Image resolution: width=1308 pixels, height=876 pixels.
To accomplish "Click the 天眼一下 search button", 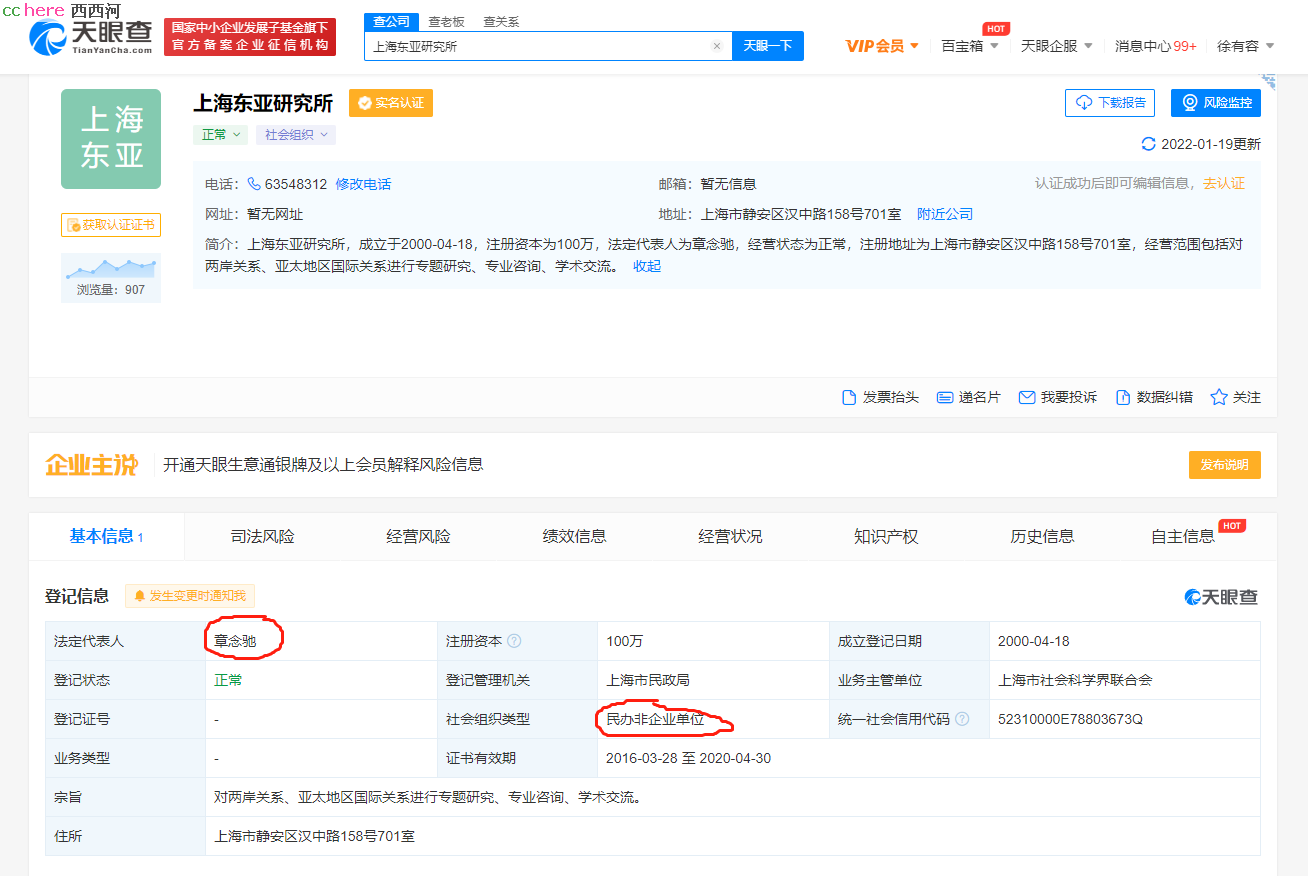I will 768,46.
